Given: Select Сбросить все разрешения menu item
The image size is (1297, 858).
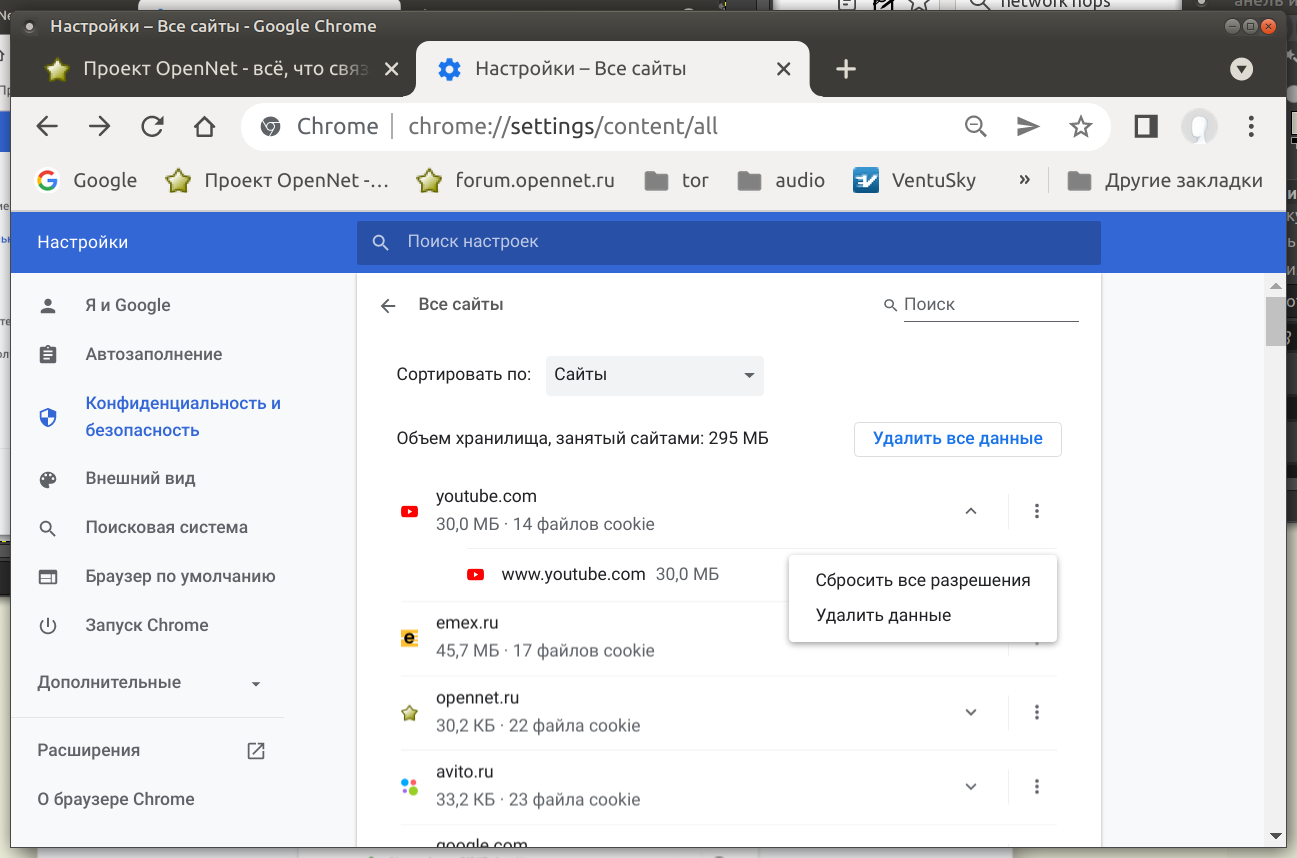Looking at the screenshot, I should pyautogui.click(x=922, y=580).
